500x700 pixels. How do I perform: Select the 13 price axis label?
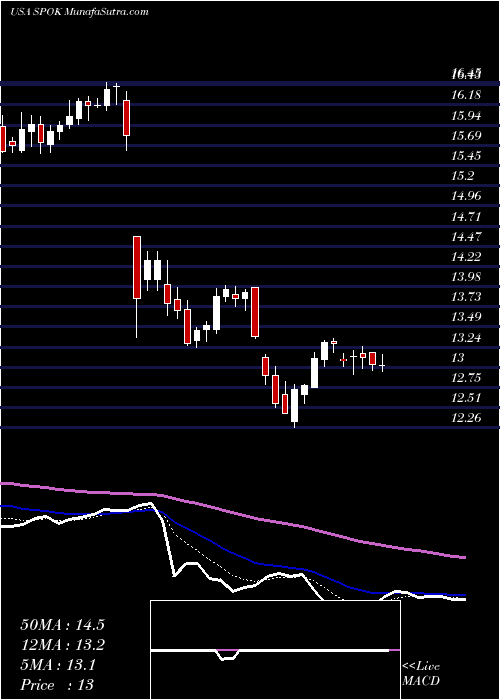pyautogui.click(x=458, y=358)
